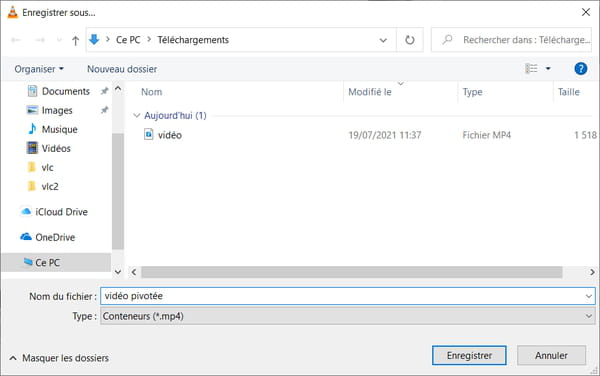Change the view layout icon

531,68
